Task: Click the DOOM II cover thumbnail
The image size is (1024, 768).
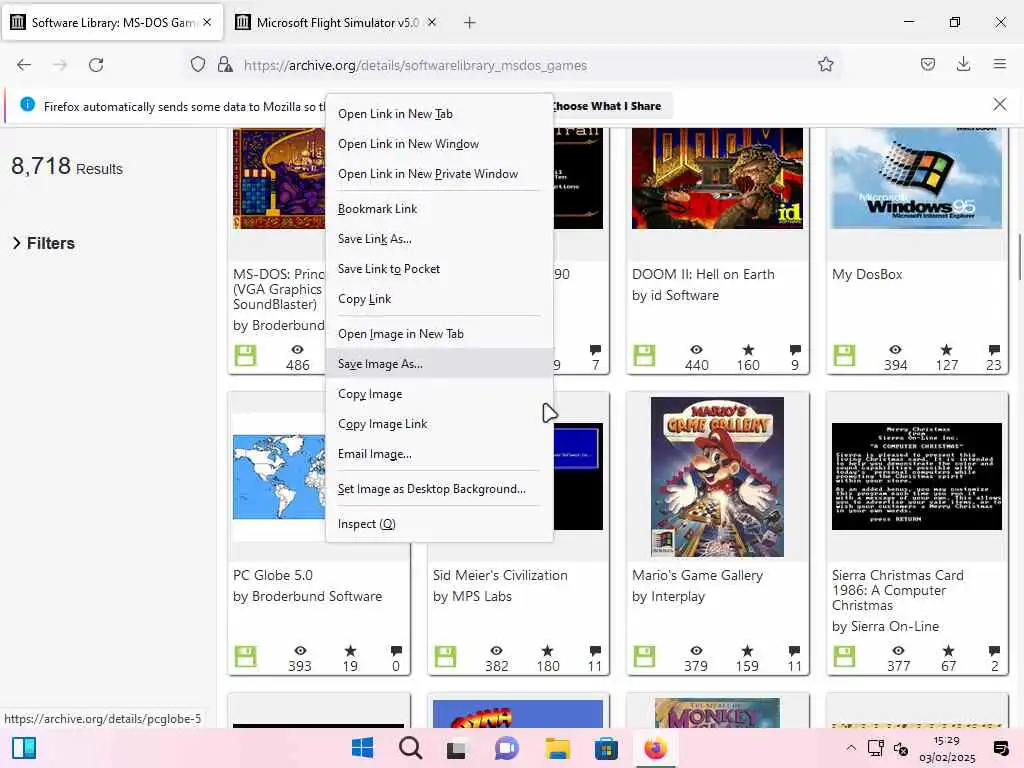Action: tap(717, 178)
